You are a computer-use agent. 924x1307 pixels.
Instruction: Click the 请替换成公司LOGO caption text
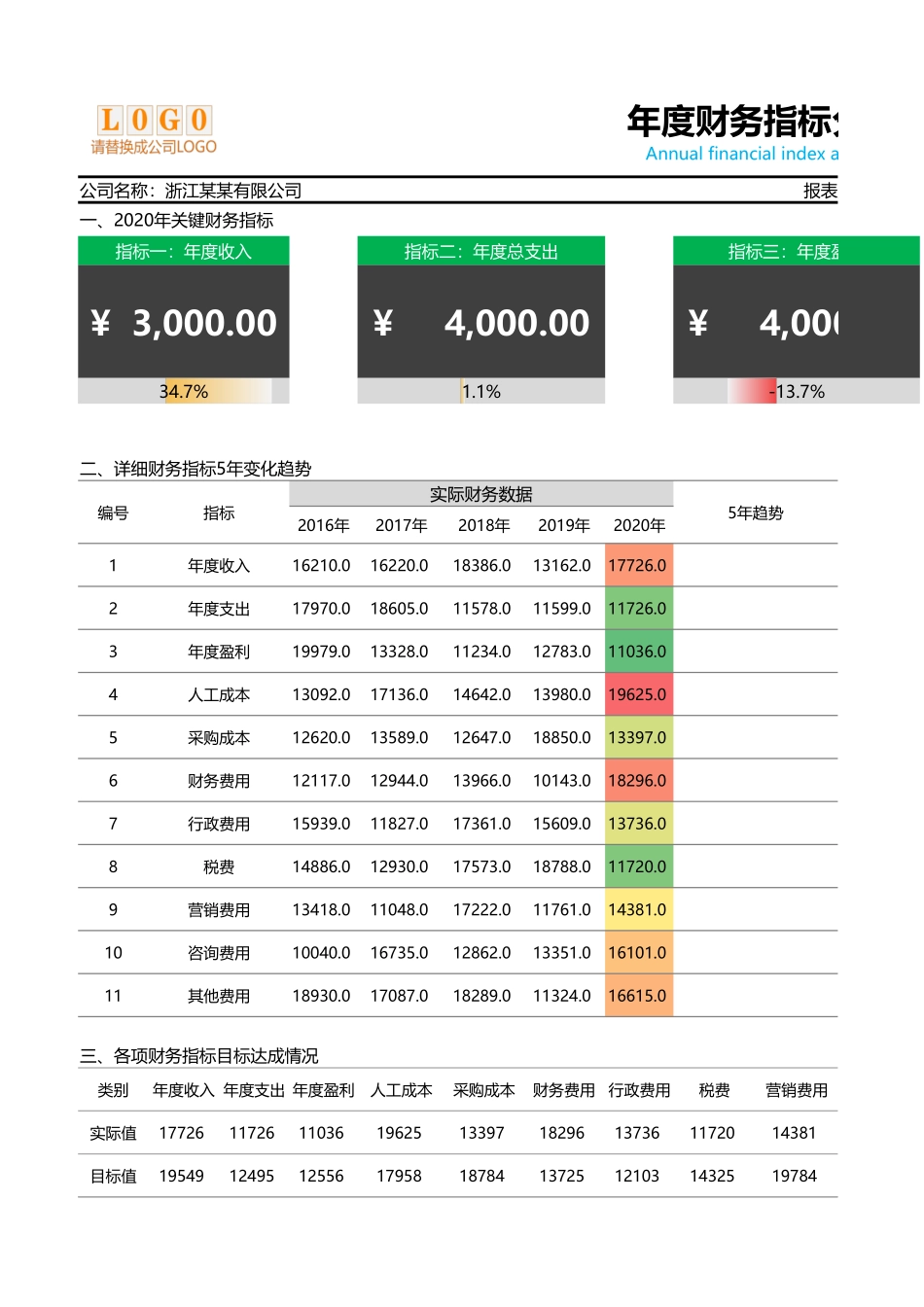click(156, 146)
